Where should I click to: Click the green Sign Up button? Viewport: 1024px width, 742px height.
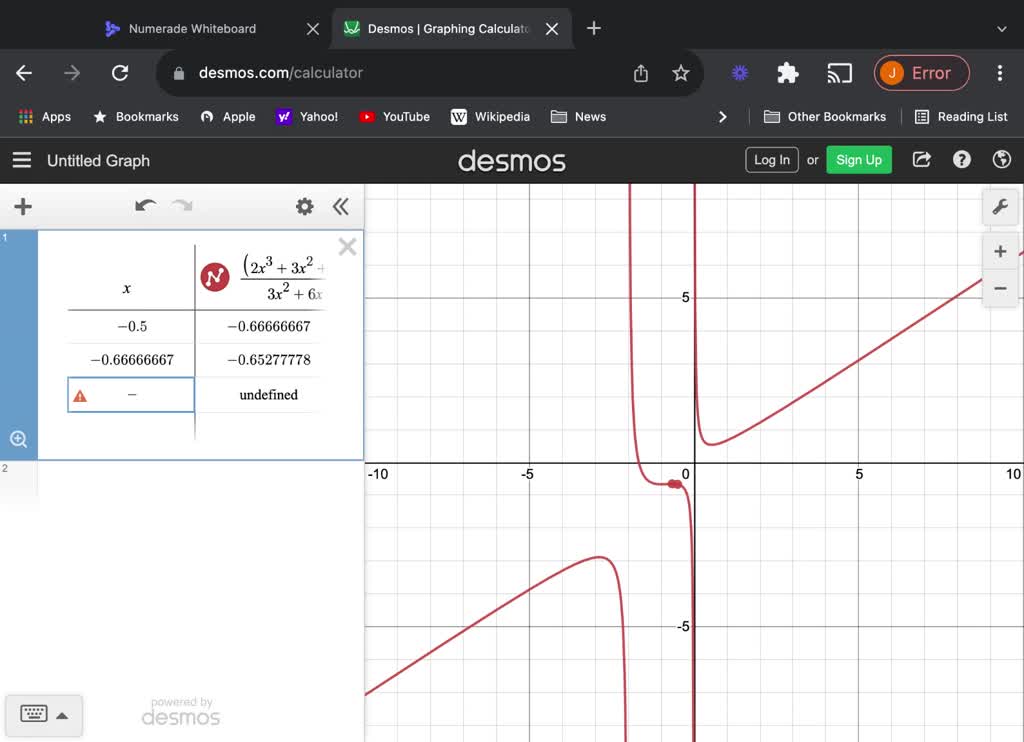[x=858, y=159]
